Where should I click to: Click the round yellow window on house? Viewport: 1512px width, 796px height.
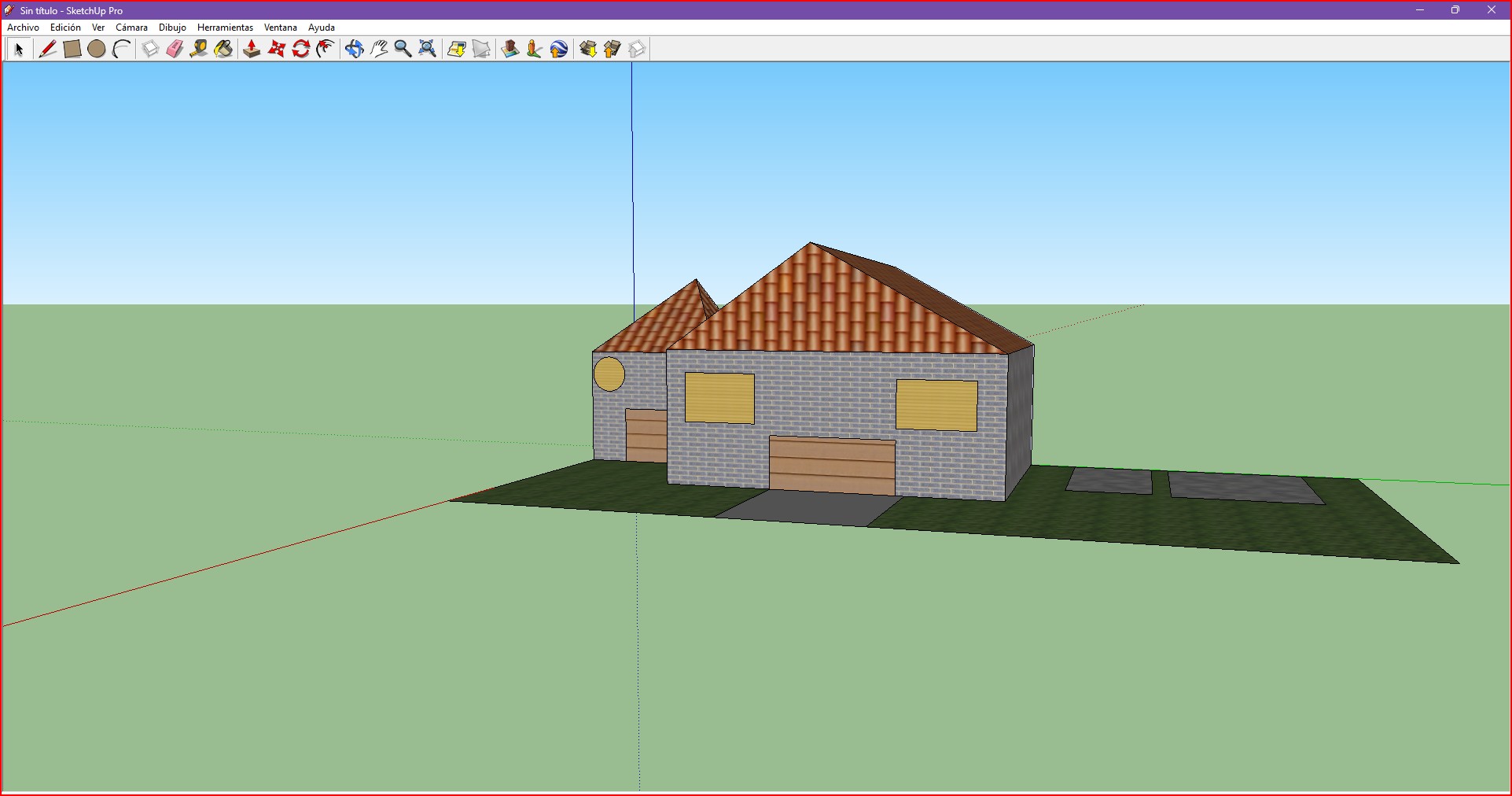[x=609, y=374]
